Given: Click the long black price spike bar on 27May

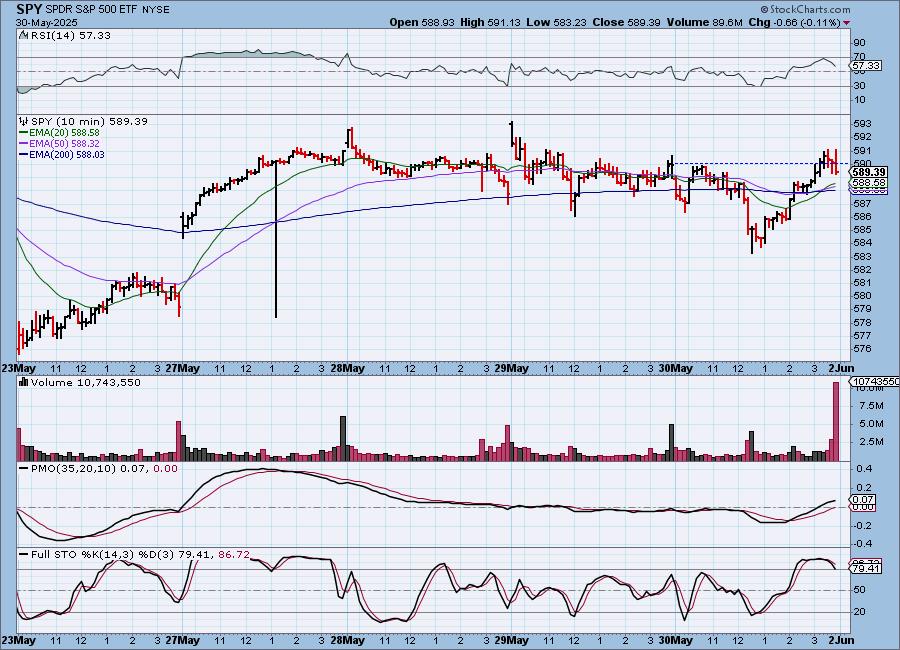Looking at the screenshot, I should coord(276,238).
